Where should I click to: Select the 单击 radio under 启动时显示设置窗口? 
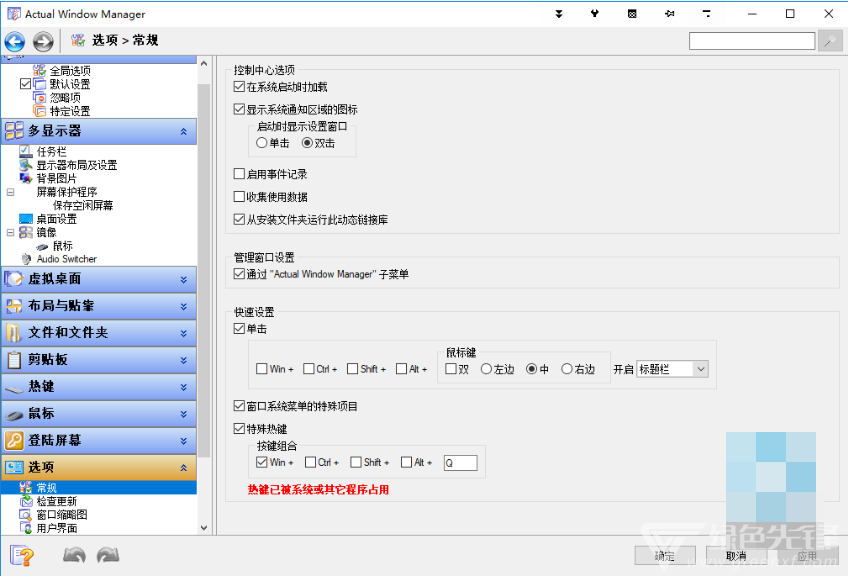click(262, 143)
